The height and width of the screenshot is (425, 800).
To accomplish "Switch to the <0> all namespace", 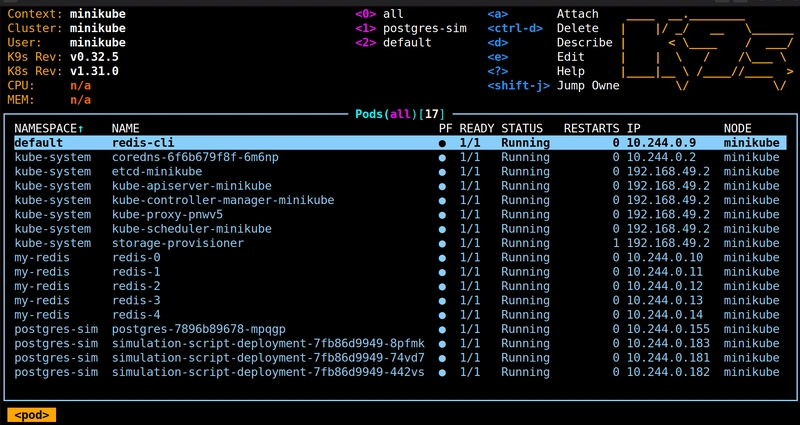I will [x=379, y=14].
